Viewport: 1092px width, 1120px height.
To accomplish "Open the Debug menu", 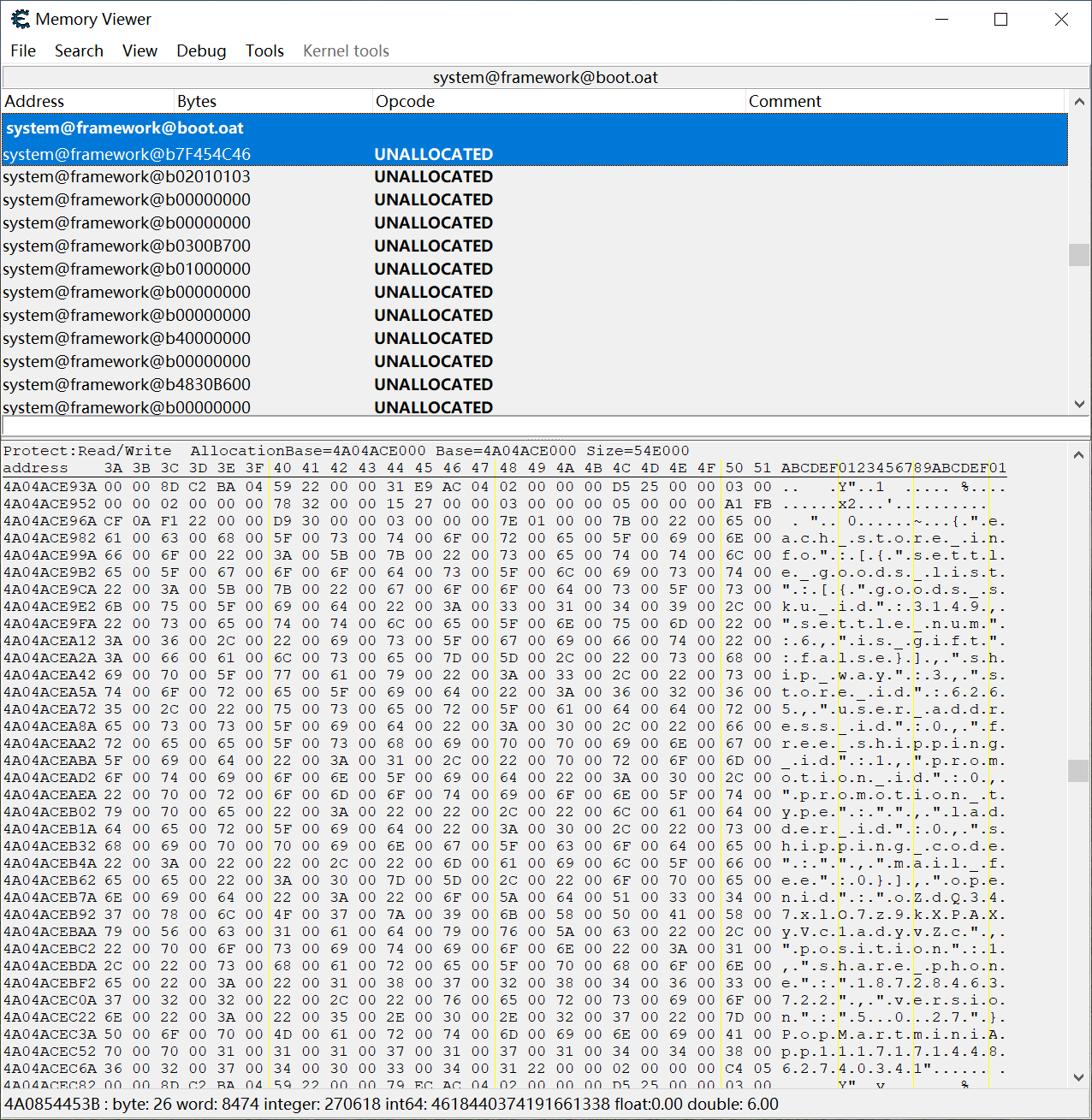I will pyautogui.click(x=201, y=50).
